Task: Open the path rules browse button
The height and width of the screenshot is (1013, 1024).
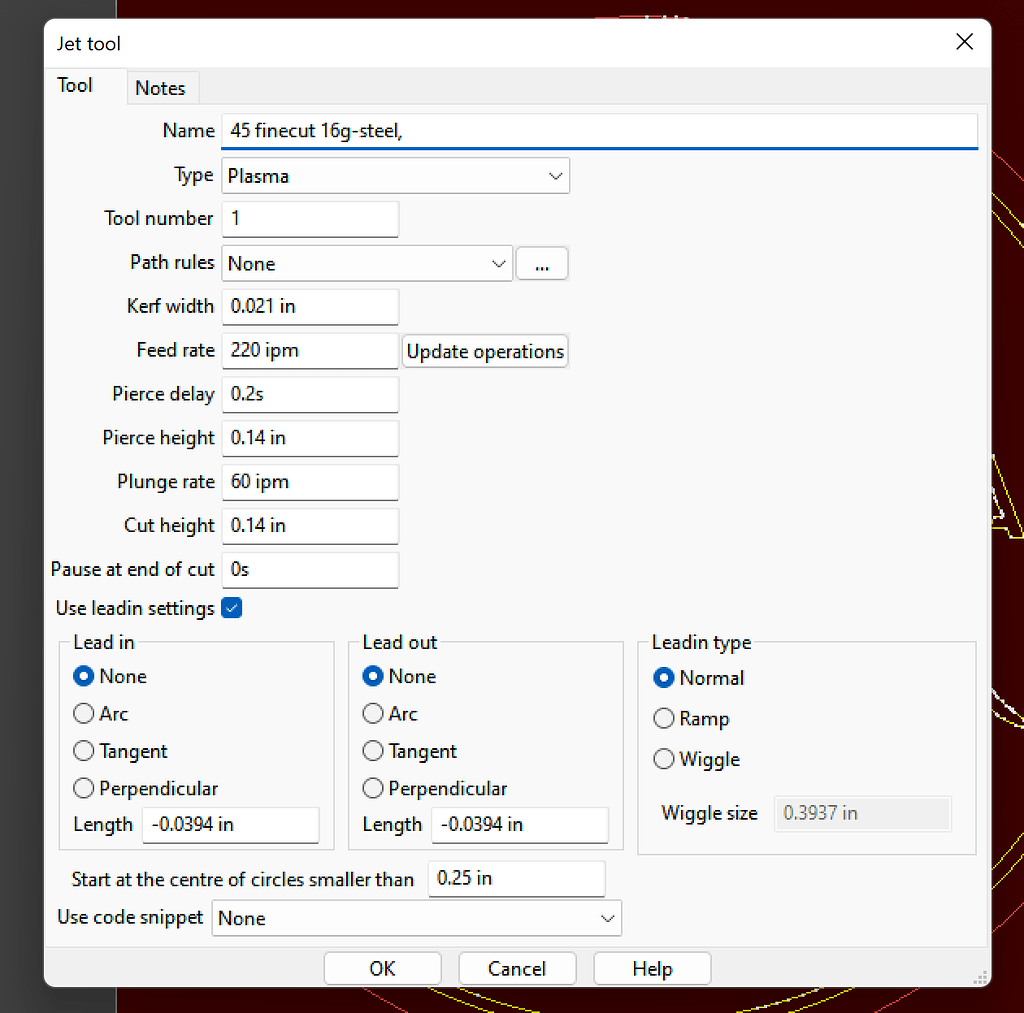Action: tap(542, 264)
